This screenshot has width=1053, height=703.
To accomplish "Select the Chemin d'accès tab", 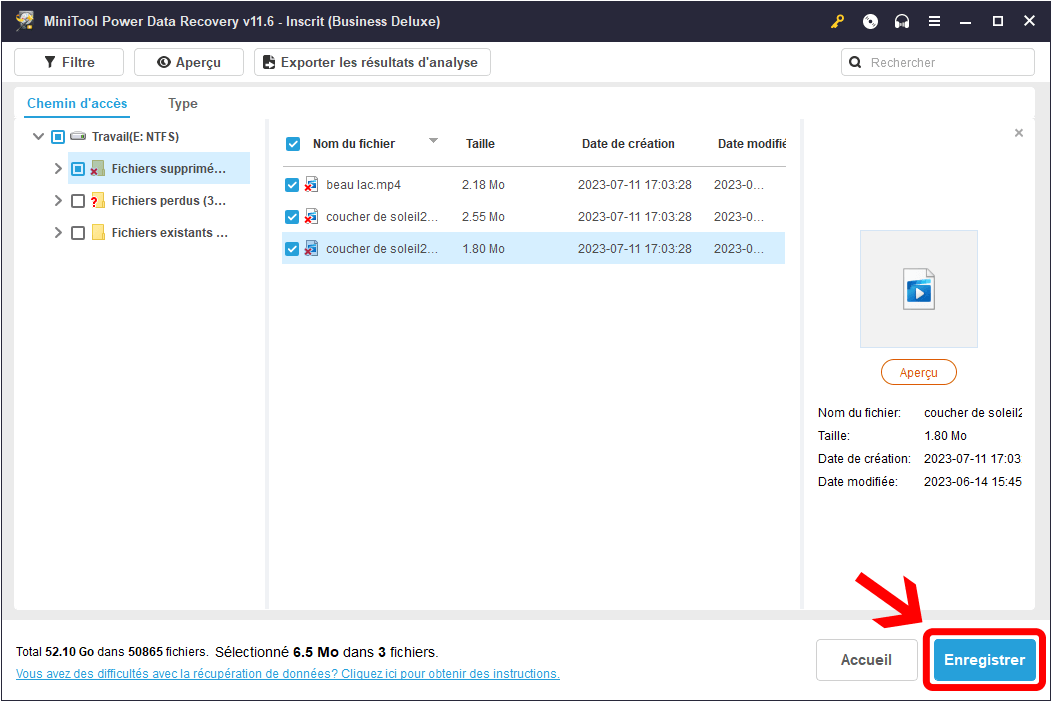I will [77, 104].
